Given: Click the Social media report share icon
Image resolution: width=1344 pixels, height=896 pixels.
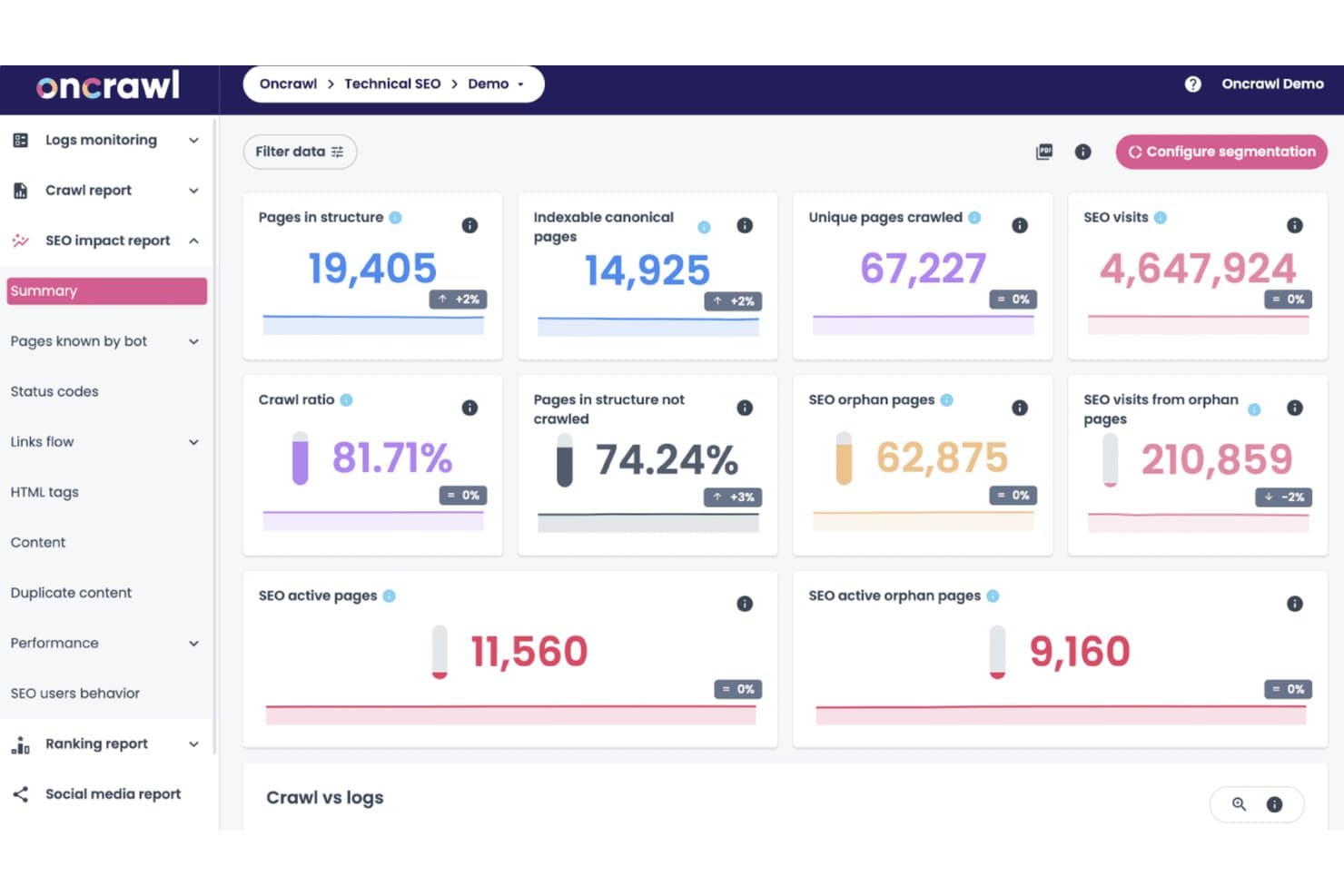Looking at the screenshot, I should pyautogui.click(x=20, y=794).
